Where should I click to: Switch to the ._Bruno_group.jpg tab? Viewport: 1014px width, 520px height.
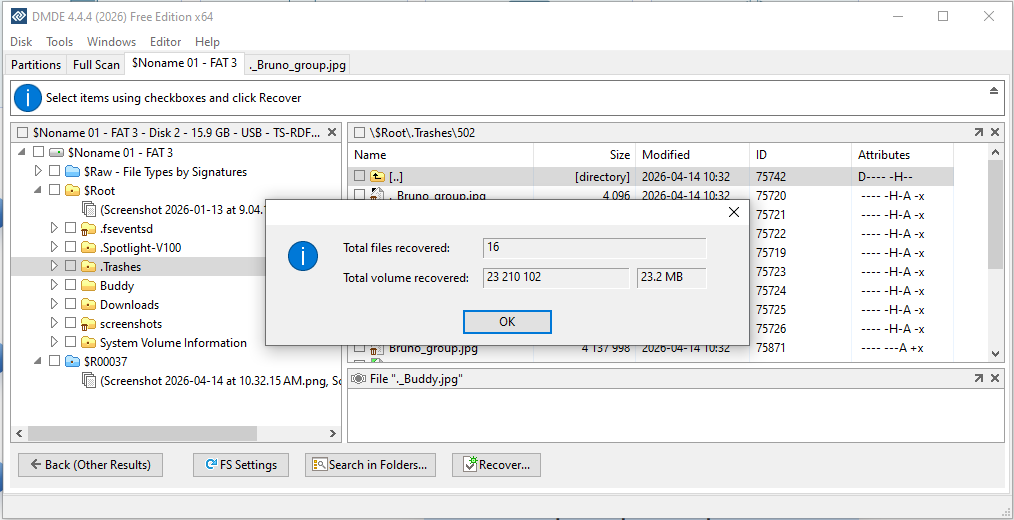click(297, 65)
